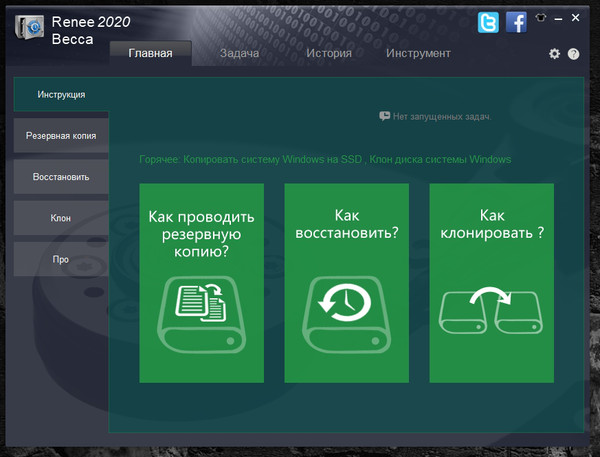This screenshot has height=457, width=600.
Task: Go to the История tab
Action: 328,54
